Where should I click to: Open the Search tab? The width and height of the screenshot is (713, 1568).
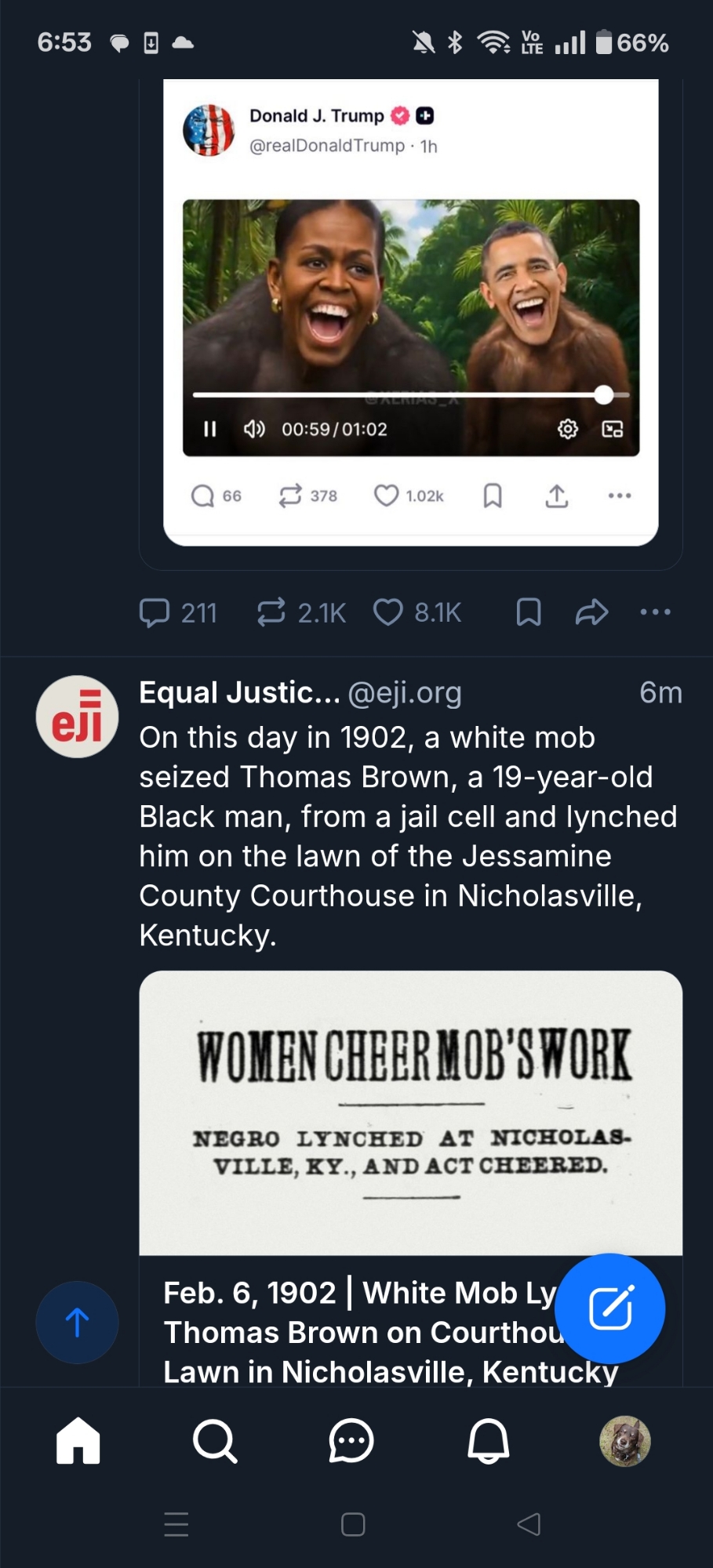point(214,1440)
